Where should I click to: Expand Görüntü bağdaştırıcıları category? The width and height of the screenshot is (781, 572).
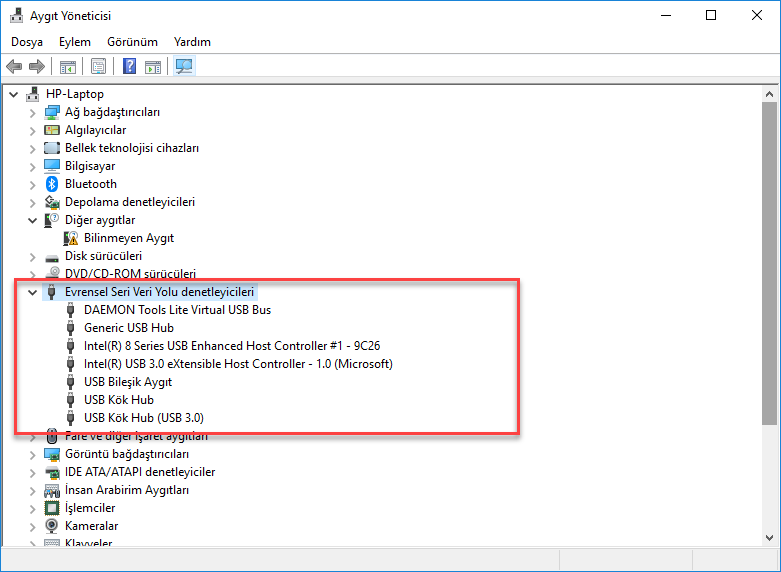(32, 454)
